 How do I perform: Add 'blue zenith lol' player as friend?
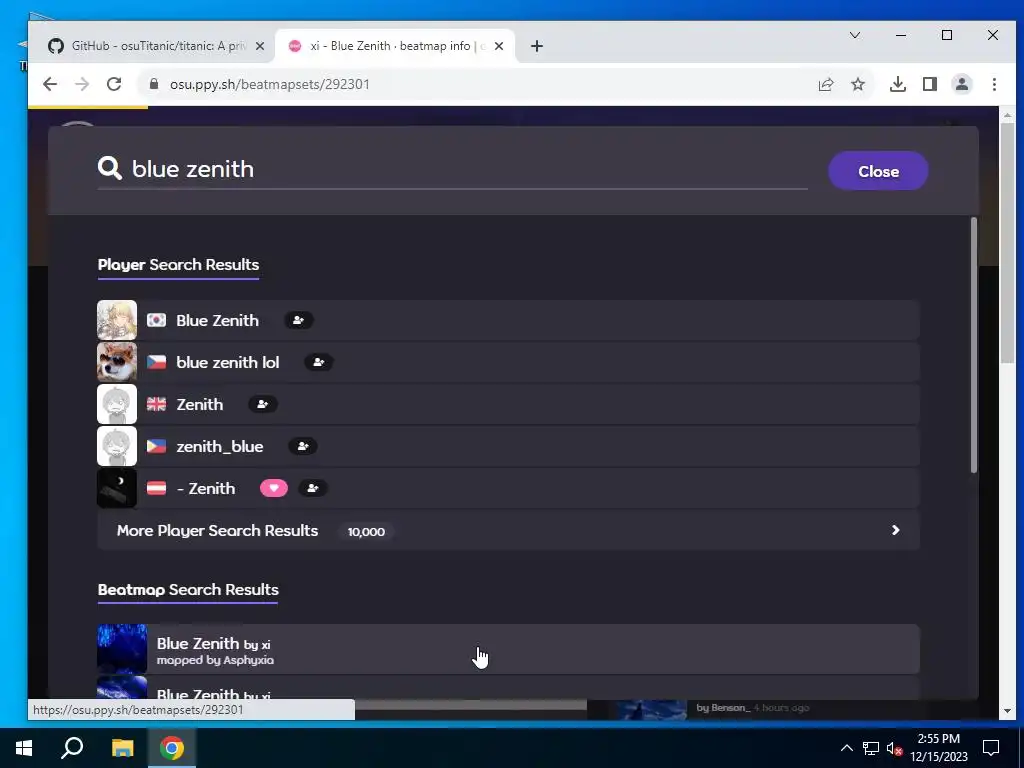(319, 362)
